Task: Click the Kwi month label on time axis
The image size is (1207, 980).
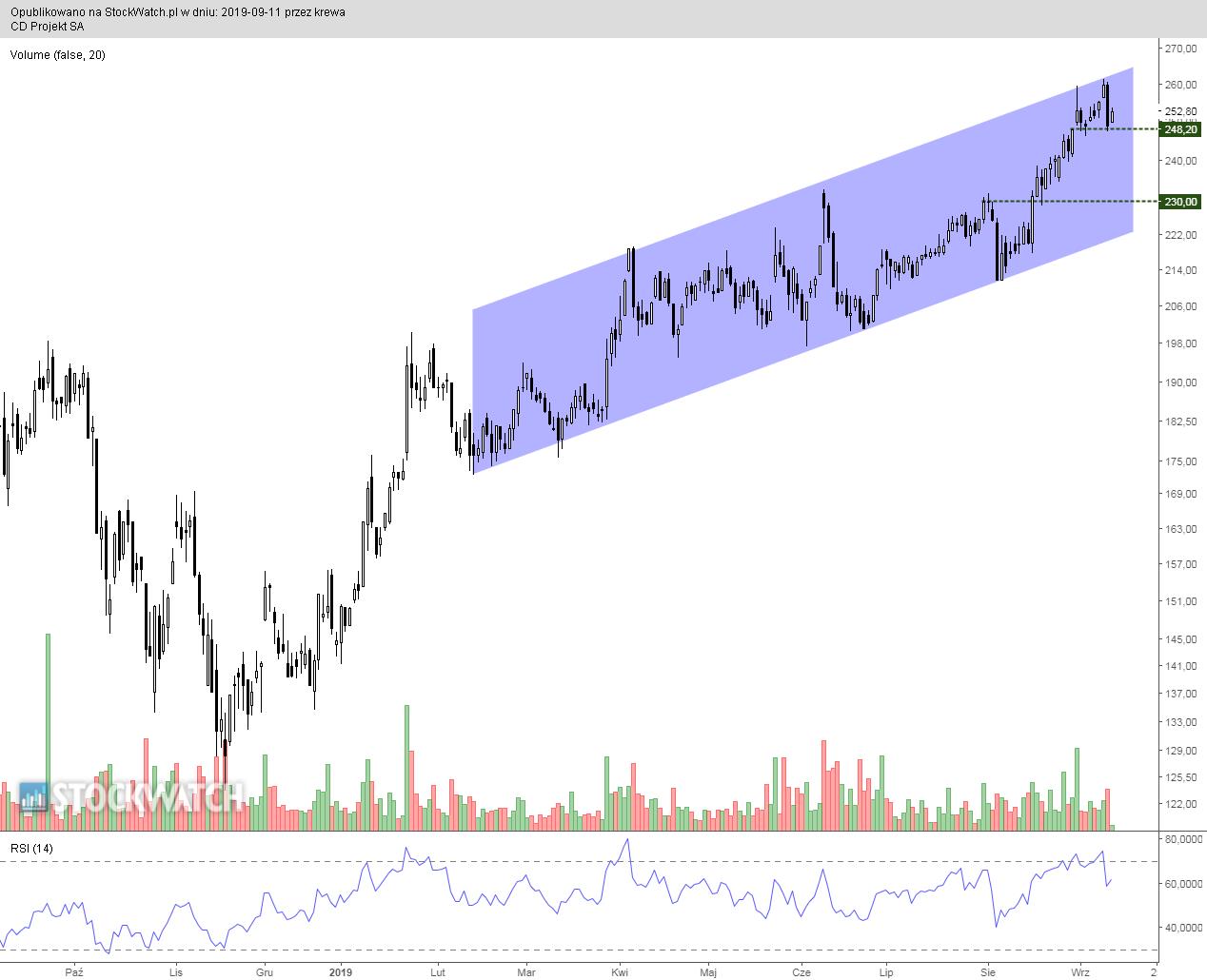Action: pos(620,971)
